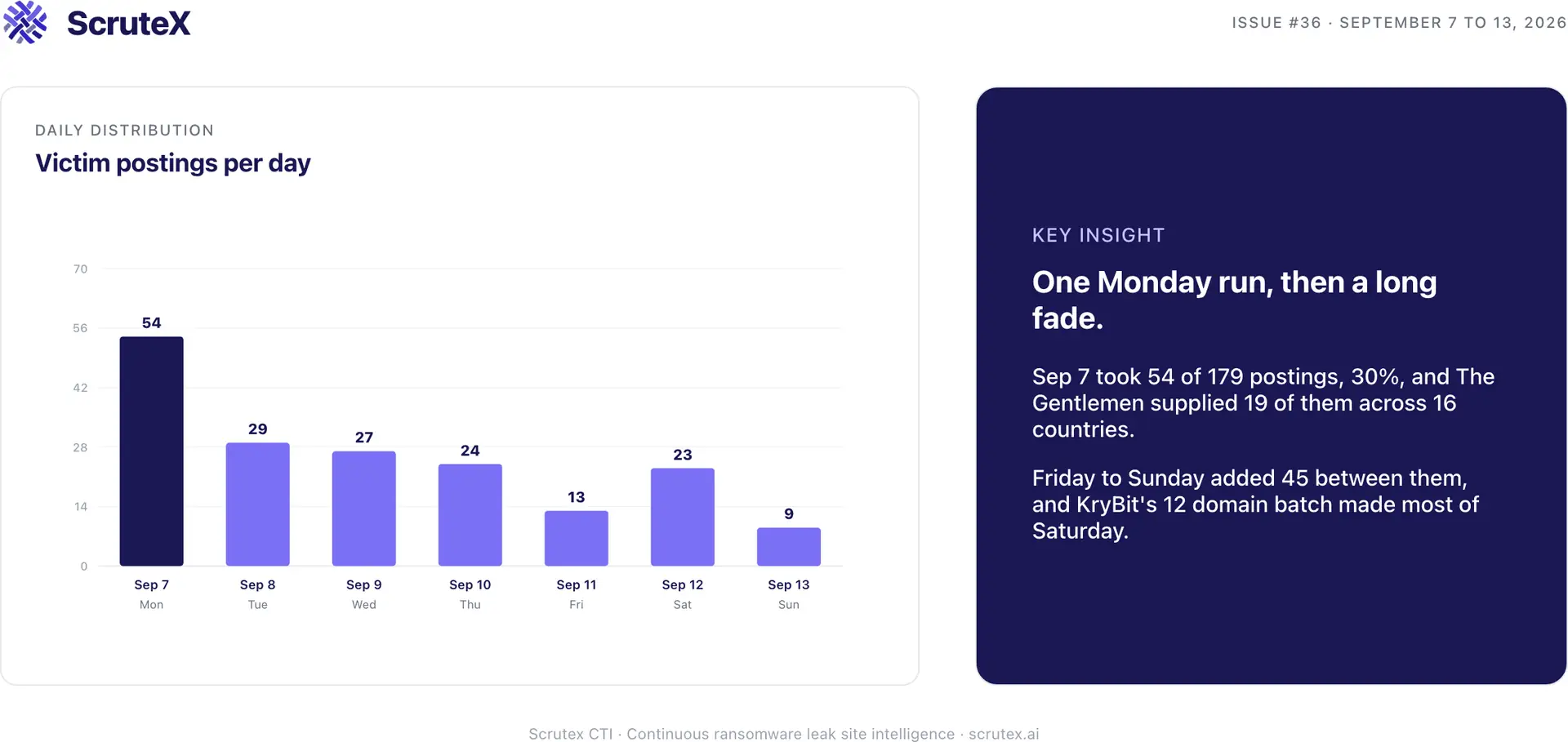Click the 54 value label above Monday

click(x=151, y=322)
